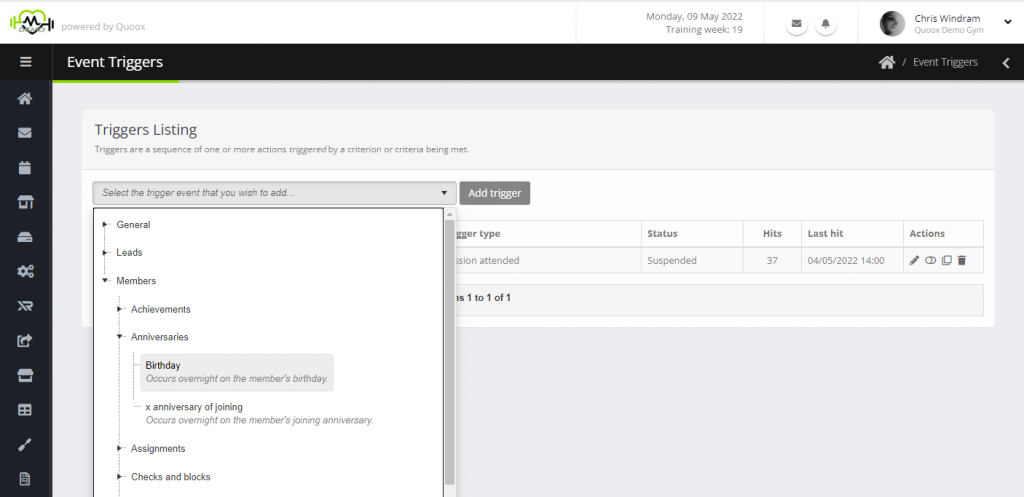
Task: Click the Event Triggers breadcrumb link
Action: point(945,62)
